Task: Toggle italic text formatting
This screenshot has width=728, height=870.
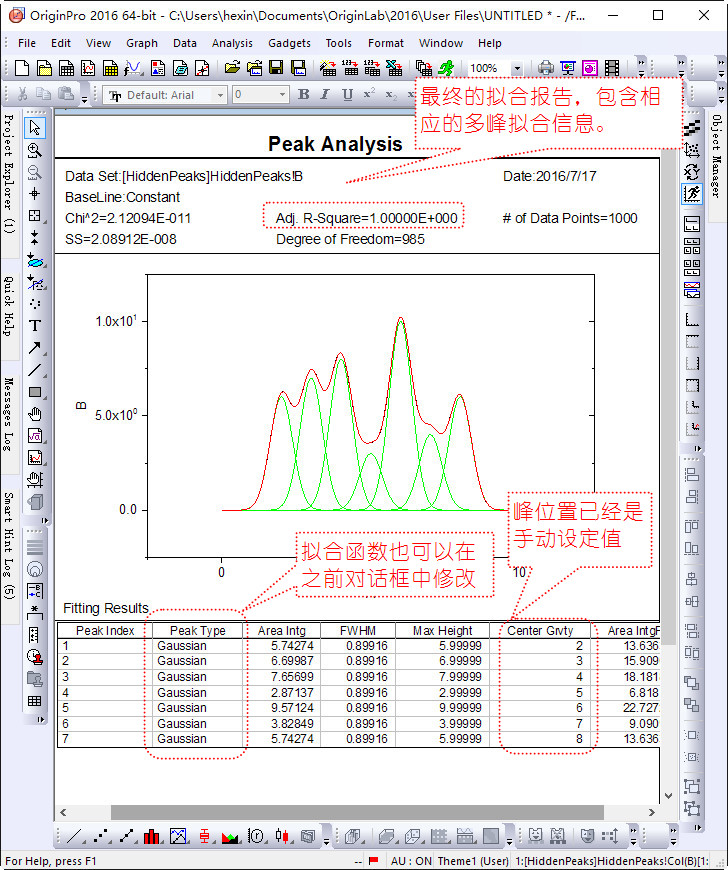Action: pyautogui.click(x=325, y=94)
